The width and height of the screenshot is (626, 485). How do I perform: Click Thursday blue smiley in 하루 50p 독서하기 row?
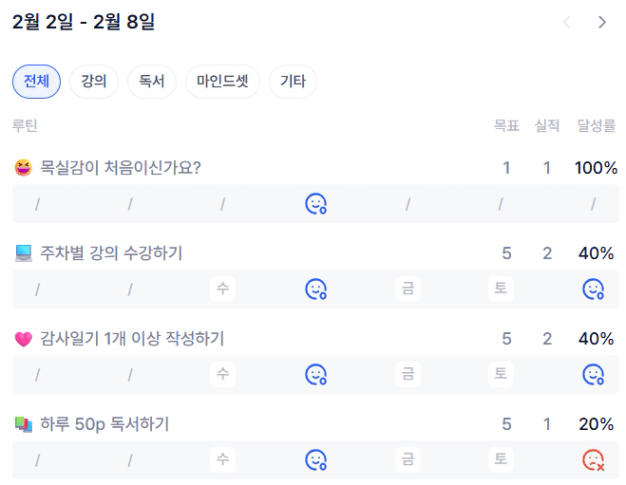tap(316, 460)
